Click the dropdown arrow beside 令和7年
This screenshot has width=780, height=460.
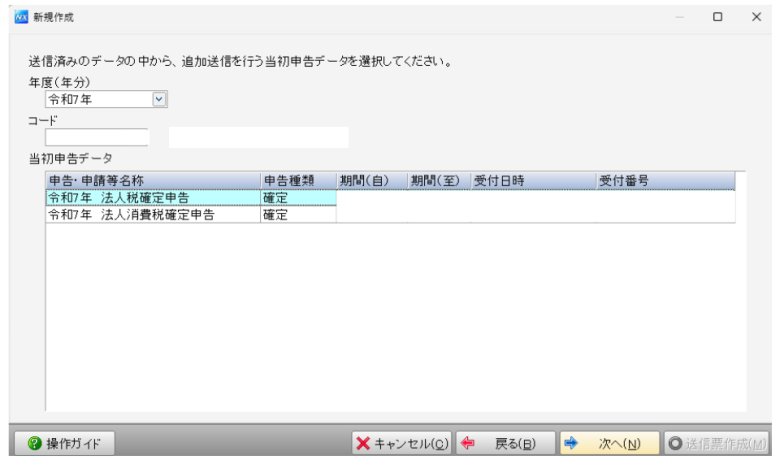pos(159,99)
